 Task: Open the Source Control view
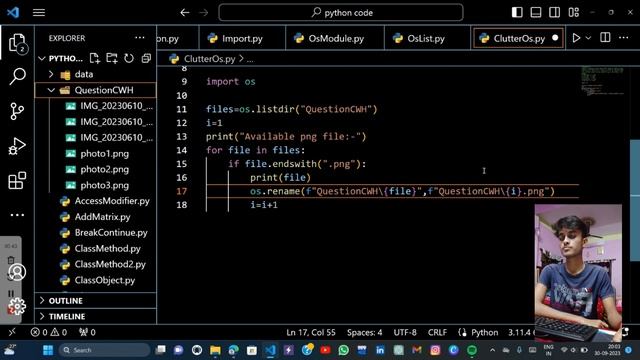click(17, 111)
